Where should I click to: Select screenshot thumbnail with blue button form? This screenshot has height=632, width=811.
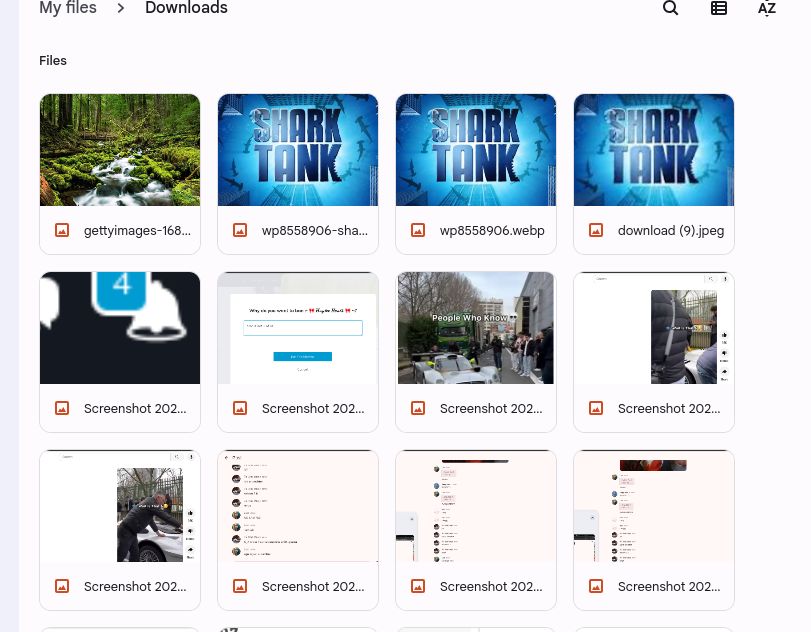point(298,328)
